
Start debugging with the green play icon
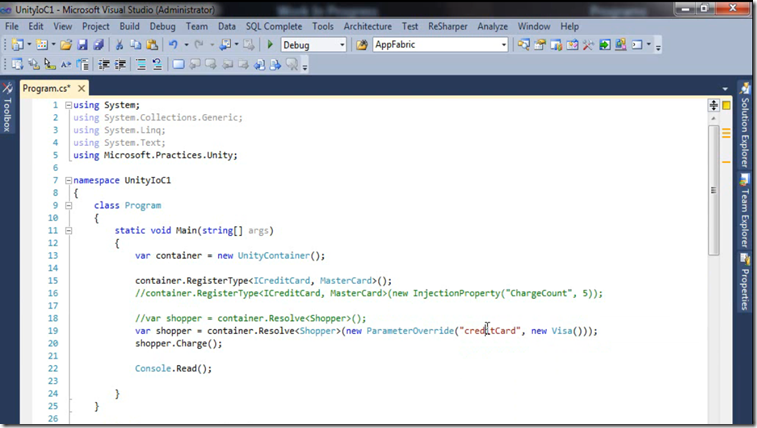coord(270,45)
